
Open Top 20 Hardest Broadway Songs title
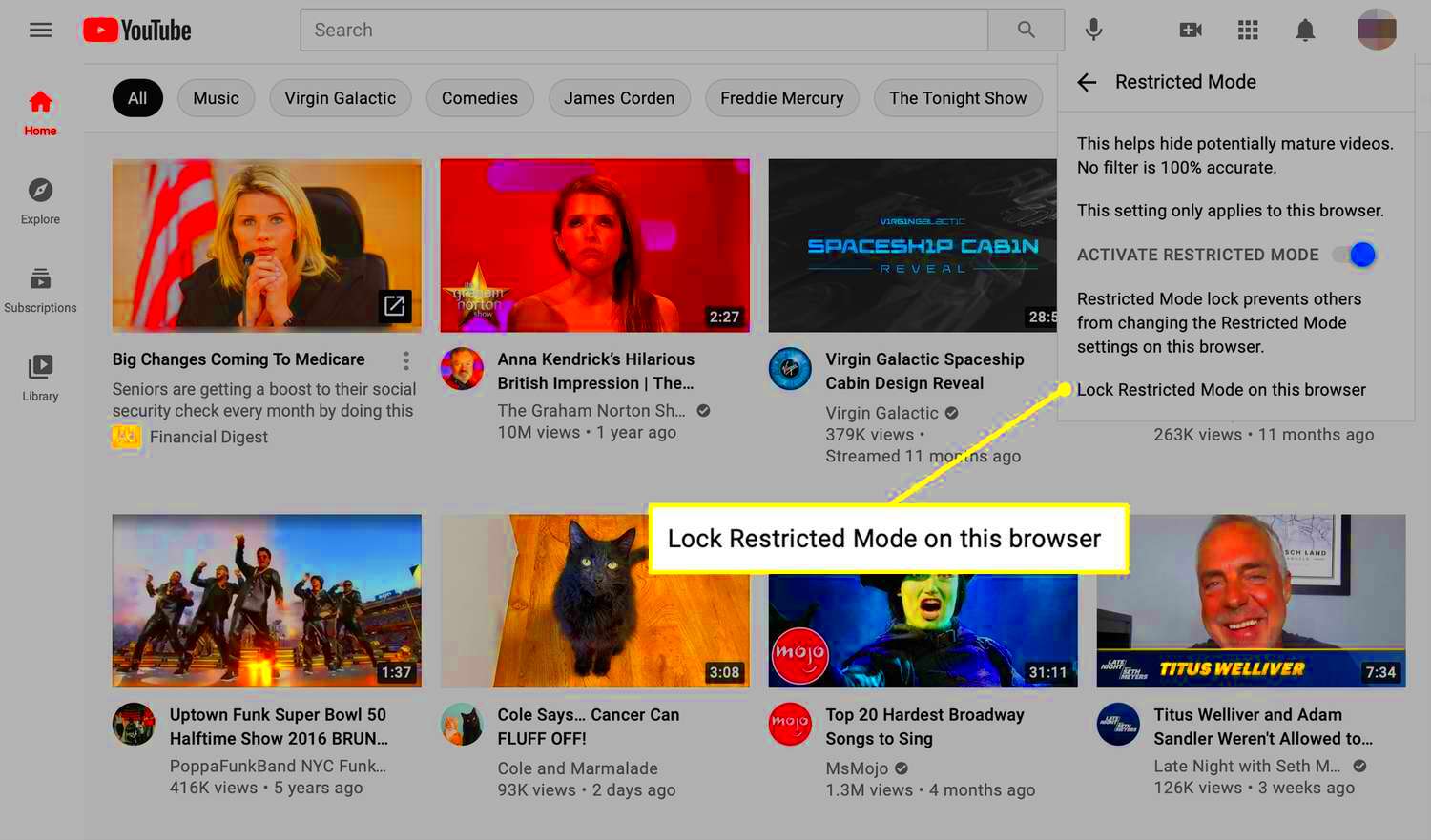click(x=924, y=727)
